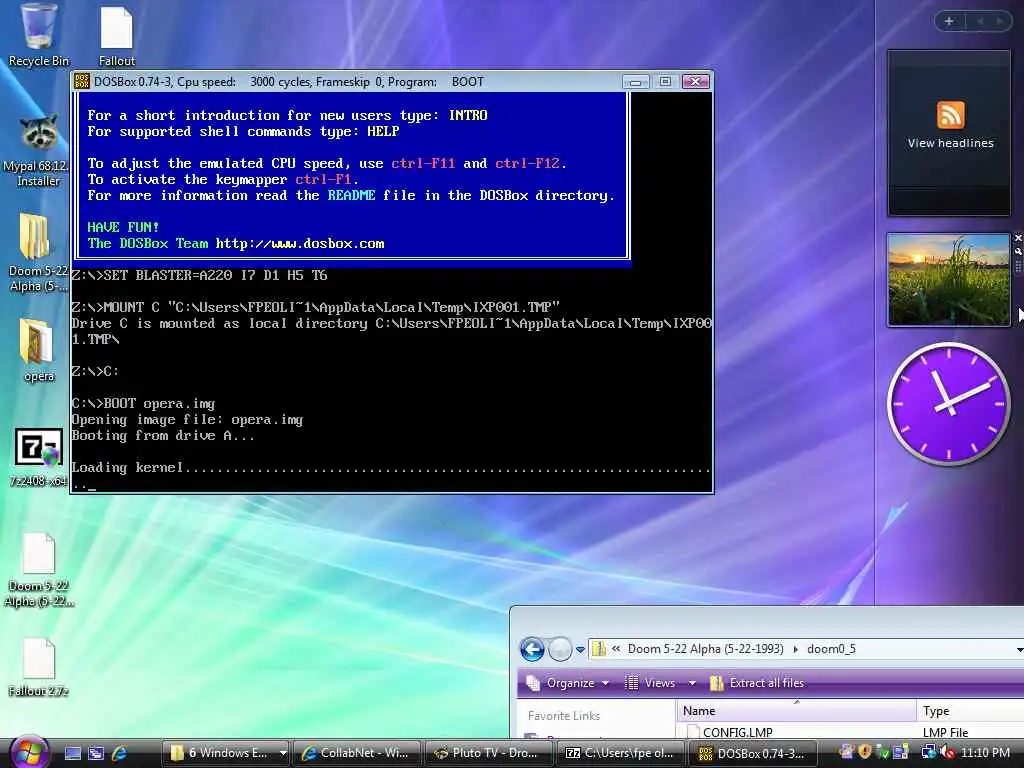The height and width of the screenshot is (768, 1024).
Task: Open the Organize menu in Explorer
Action: 568,683
